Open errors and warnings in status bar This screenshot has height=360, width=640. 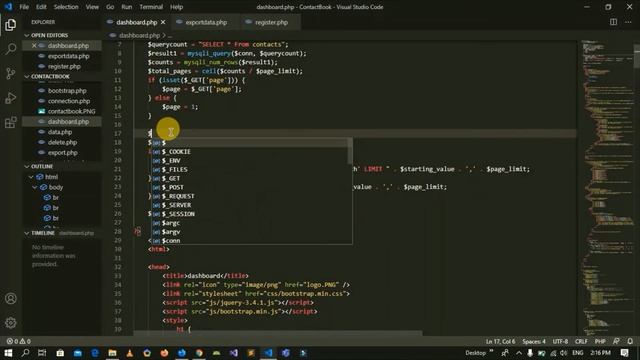[x=19, y=341]
